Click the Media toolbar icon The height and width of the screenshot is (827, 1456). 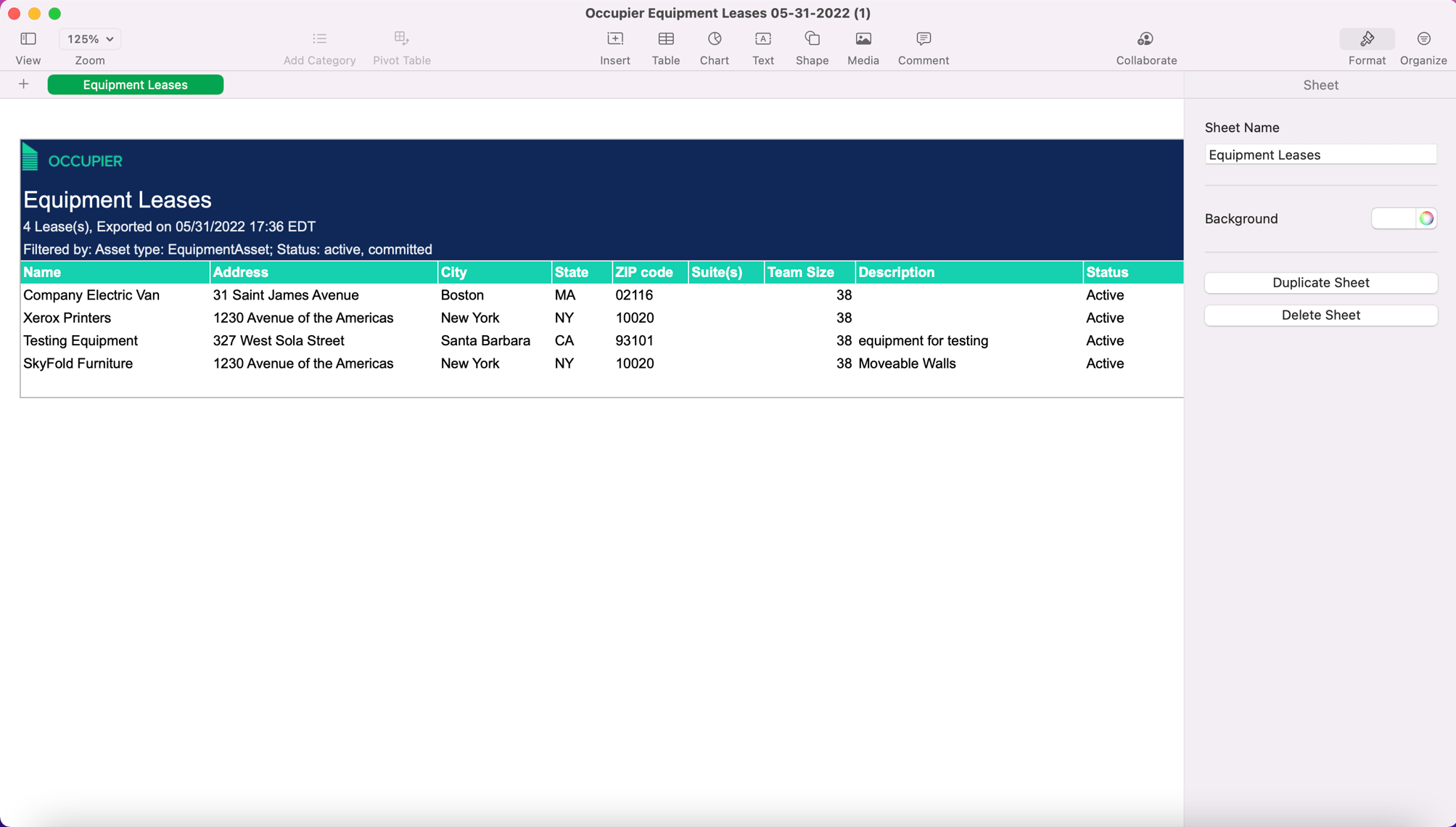tap(863, 38)
